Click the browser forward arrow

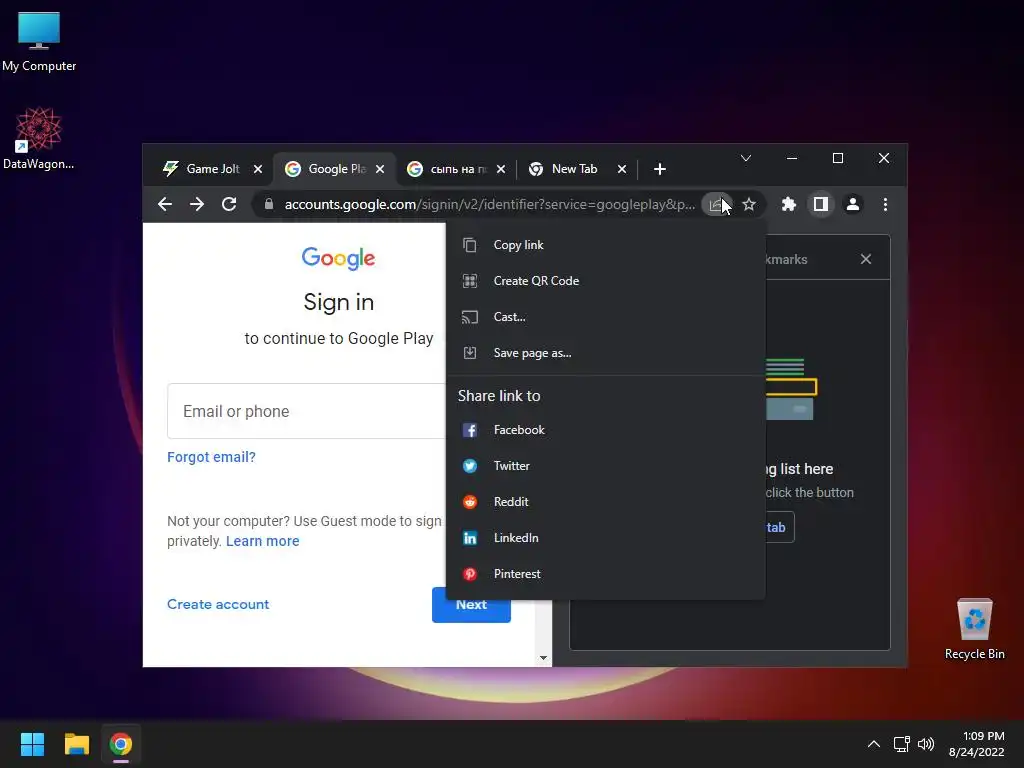[x=197, y=204]
